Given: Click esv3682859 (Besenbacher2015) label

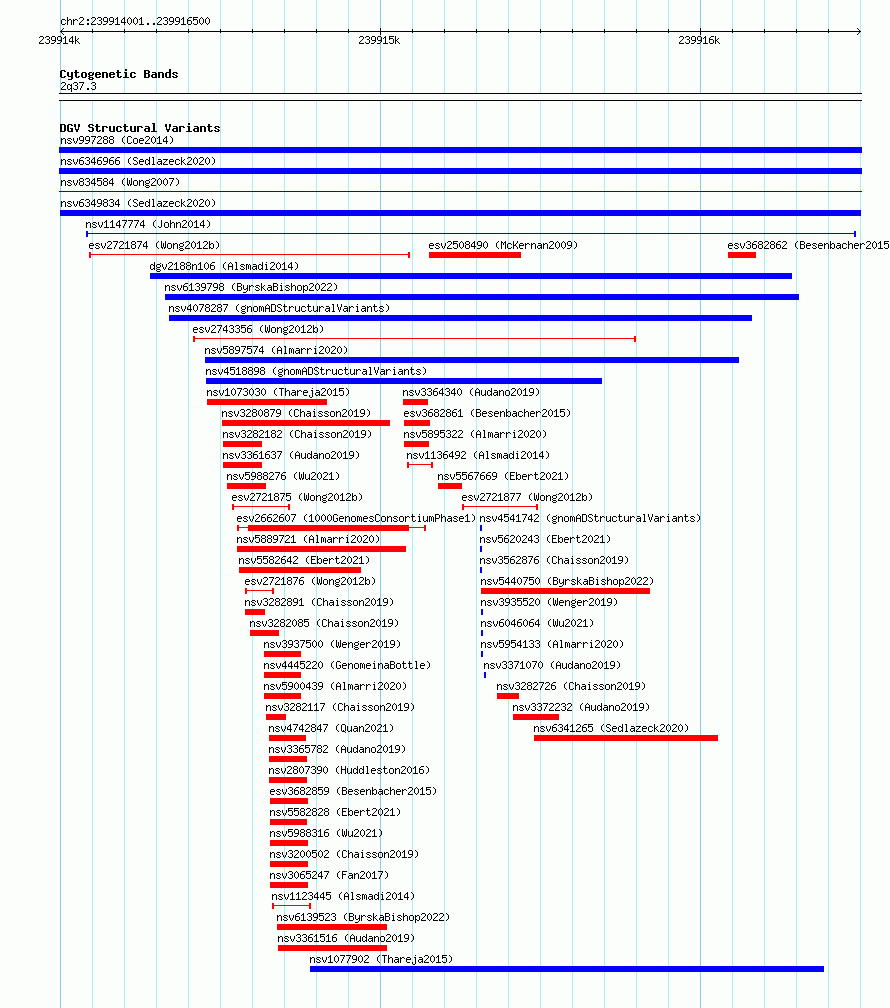Looking at the screenshot, I should [353, 791].
